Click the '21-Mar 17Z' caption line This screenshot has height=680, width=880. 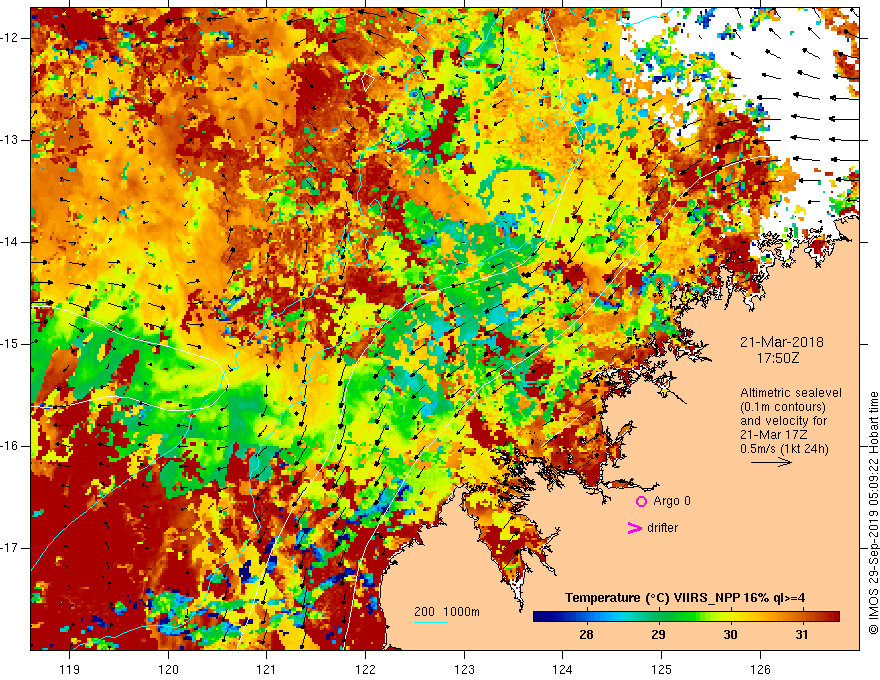[771, 435]
